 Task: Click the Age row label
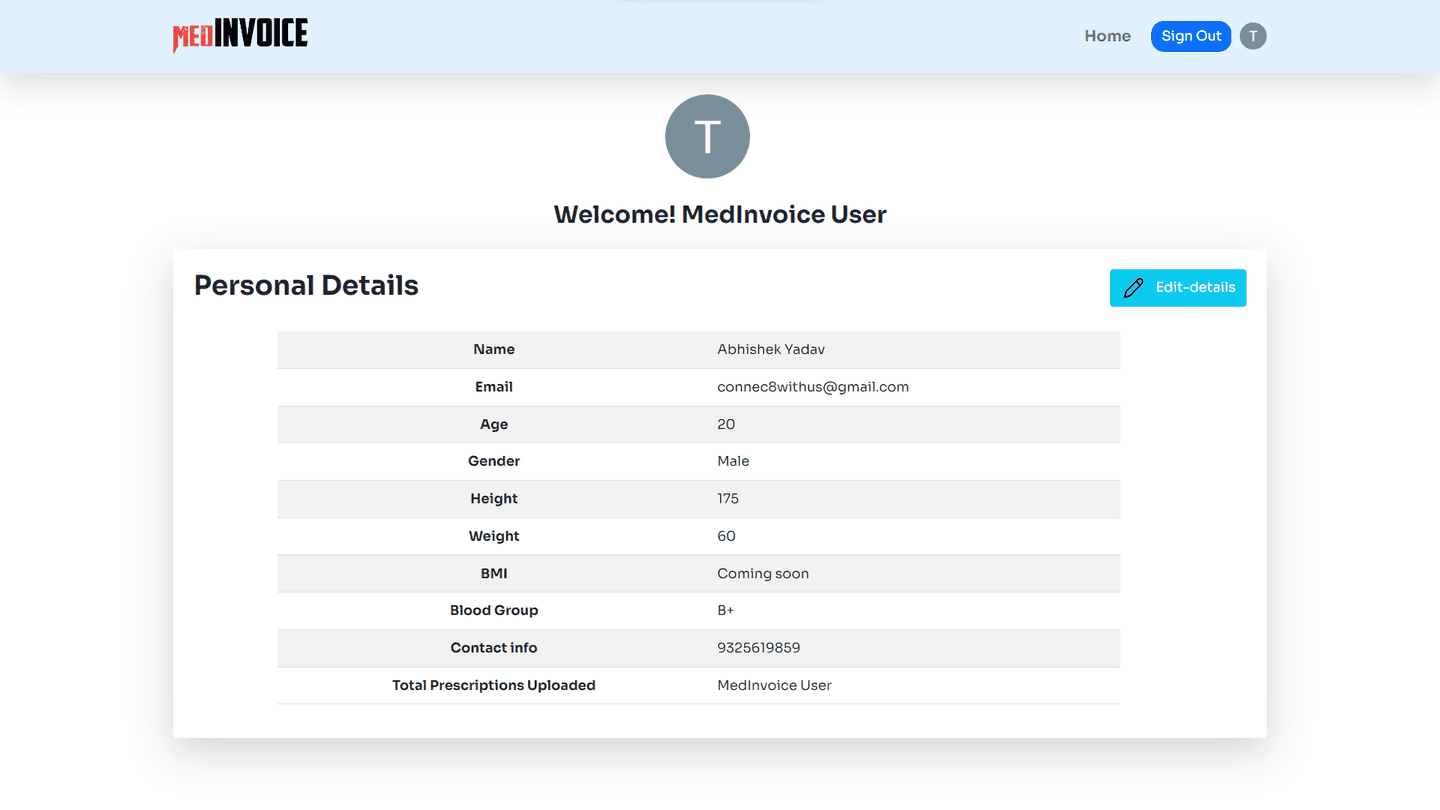(494, 425)
